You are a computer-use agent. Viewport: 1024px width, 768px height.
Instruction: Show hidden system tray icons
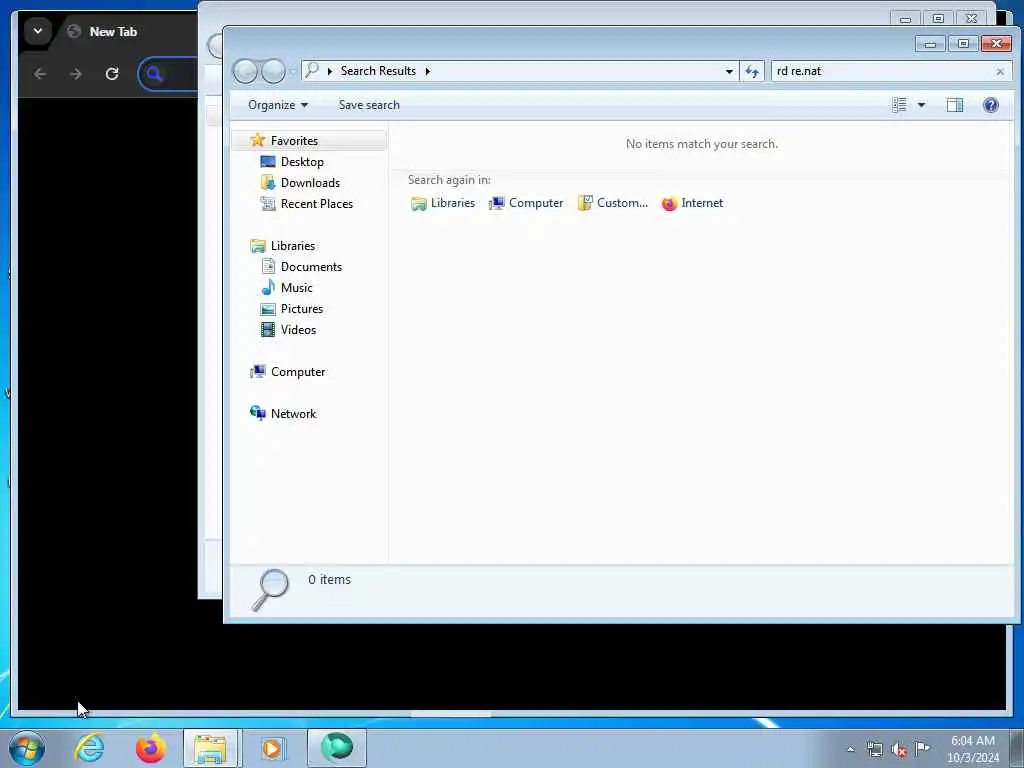pyautogui.click(x=850, y=749)
